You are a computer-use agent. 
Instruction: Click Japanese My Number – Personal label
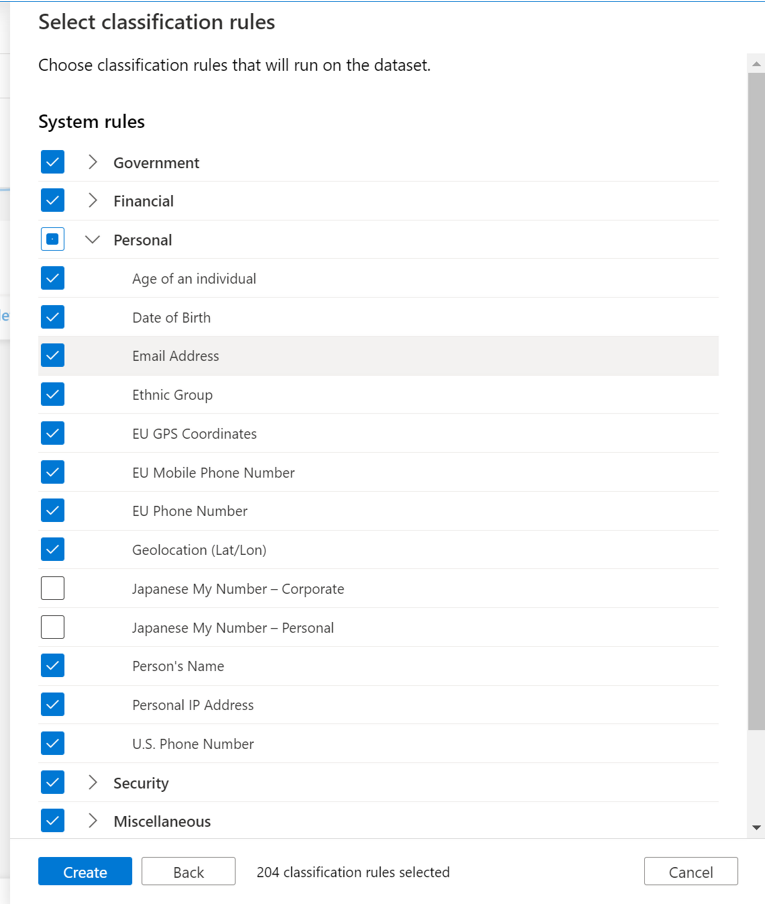coord(233,628)
